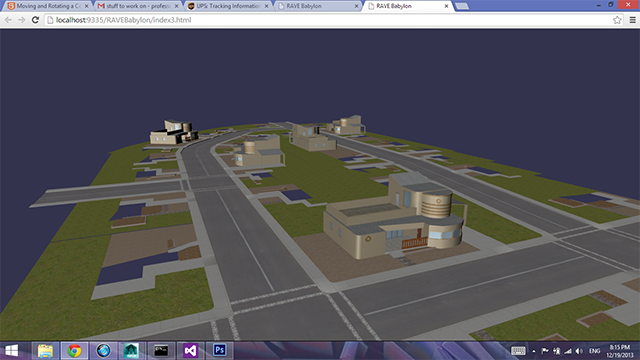Open File Explorer from the taskbar
The width and height of the screenshot is (640, 360).
click(x=45, y=350)
